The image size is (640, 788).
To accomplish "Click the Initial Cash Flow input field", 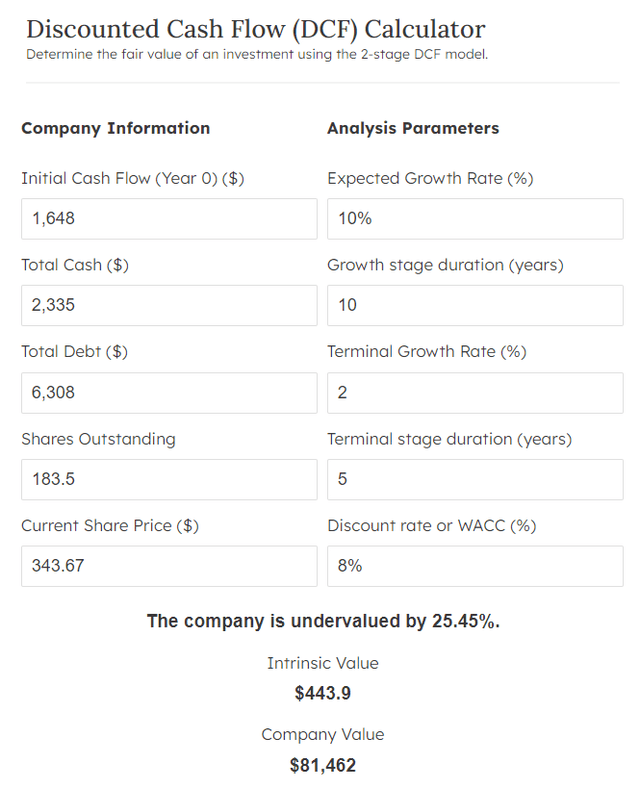I will (168, 218).
